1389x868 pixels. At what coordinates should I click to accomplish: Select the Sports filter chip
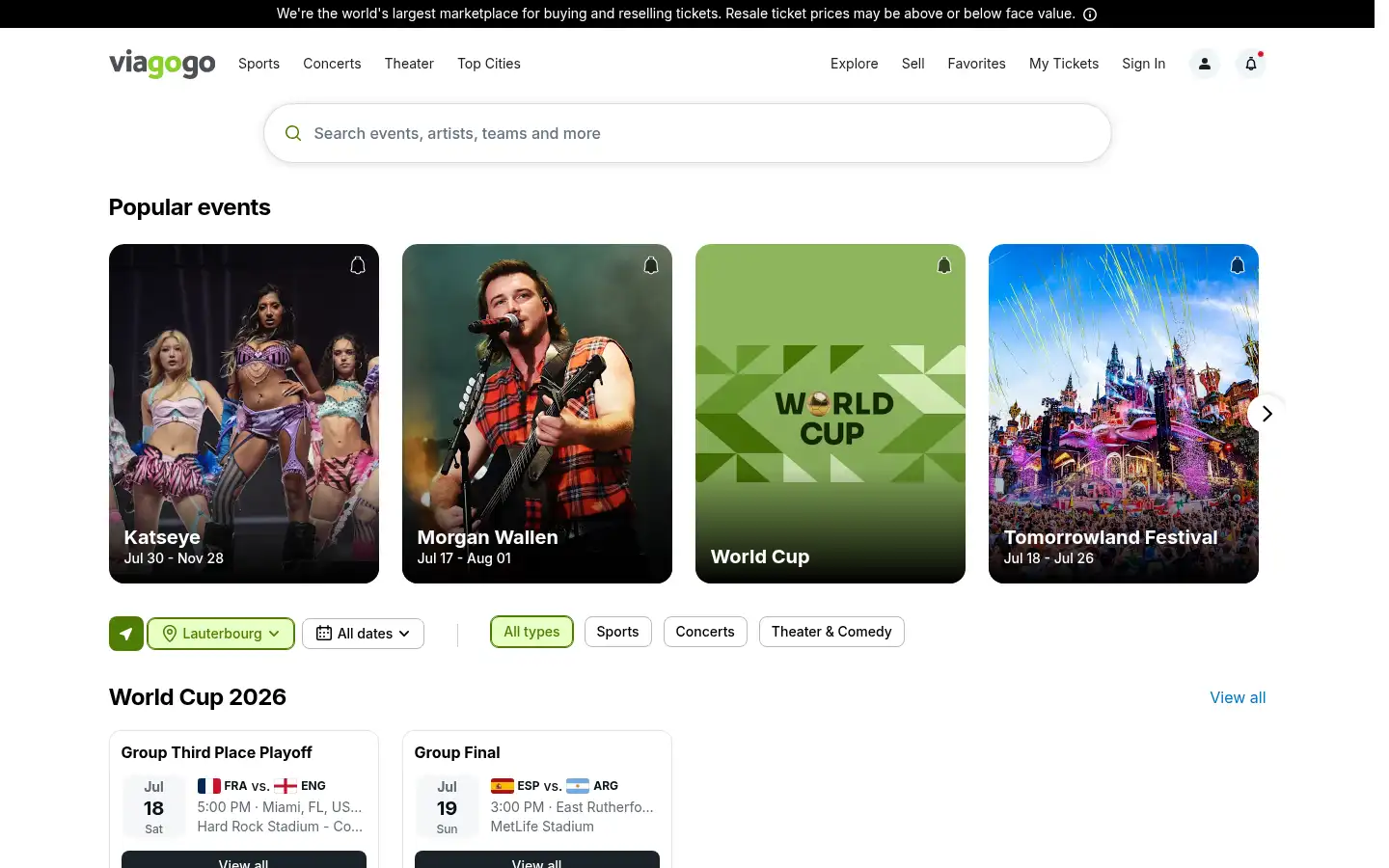617,632
